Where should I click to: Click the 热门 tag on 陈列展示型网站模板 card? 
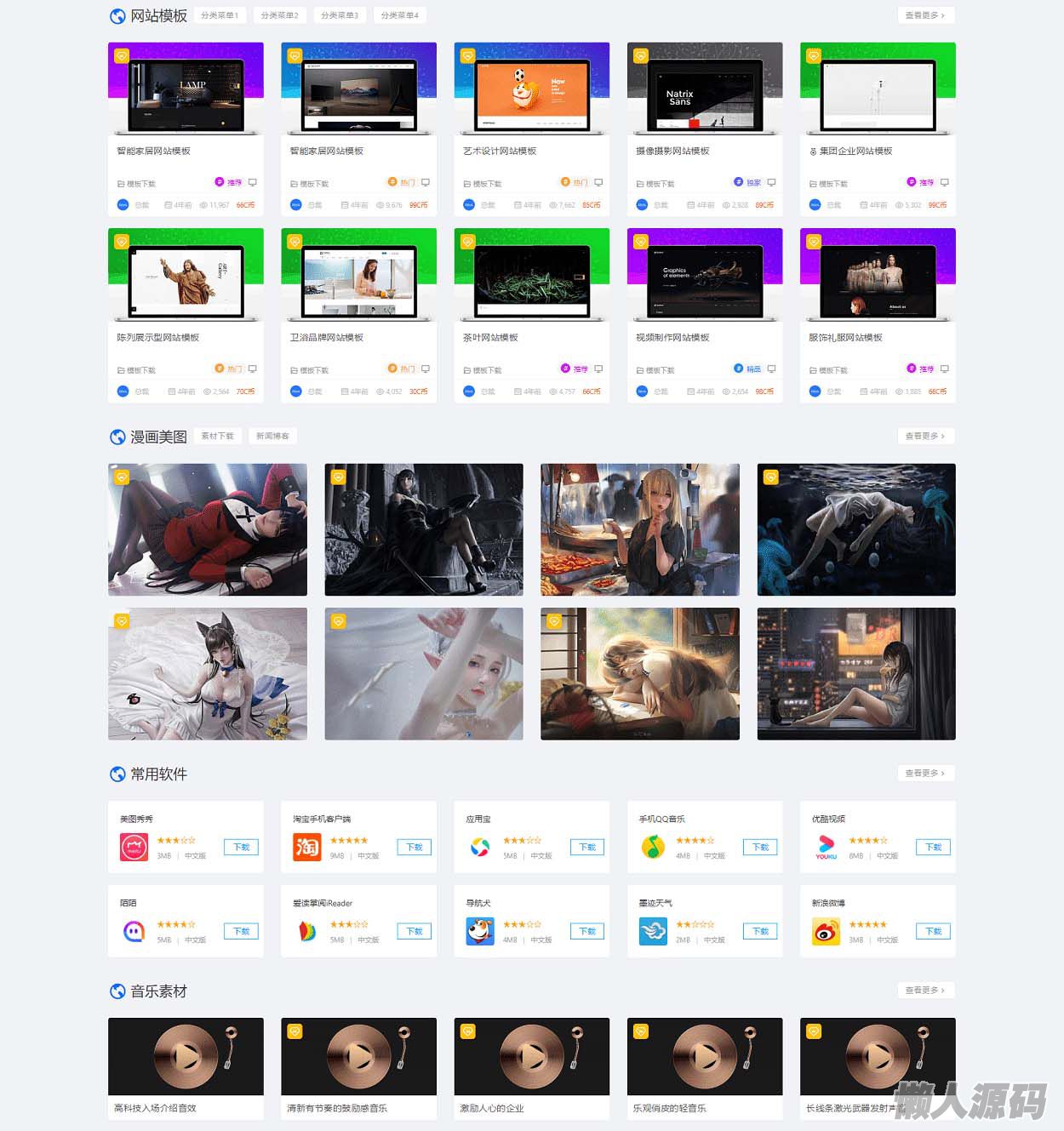[228, 368]
